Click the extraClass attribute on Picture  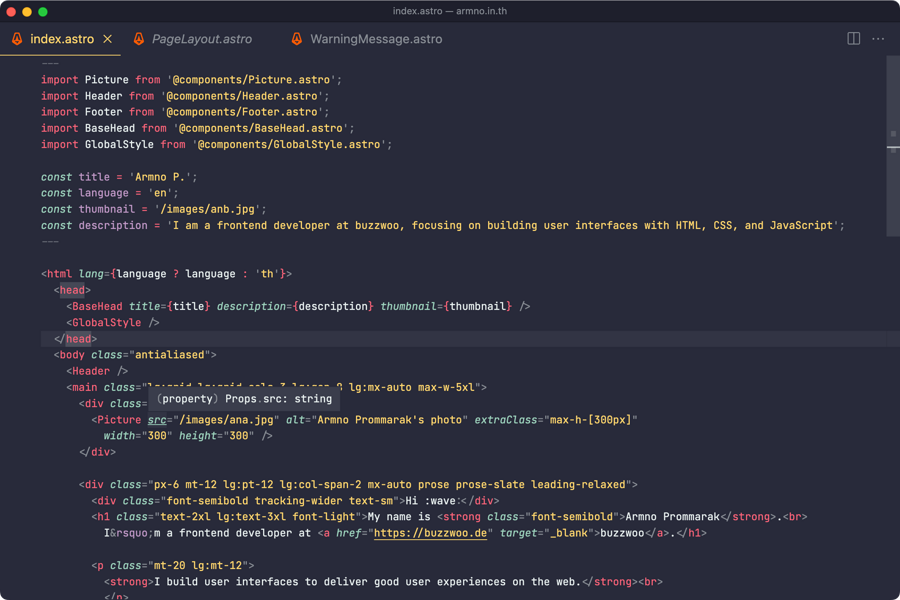click(x=506, y=420)
